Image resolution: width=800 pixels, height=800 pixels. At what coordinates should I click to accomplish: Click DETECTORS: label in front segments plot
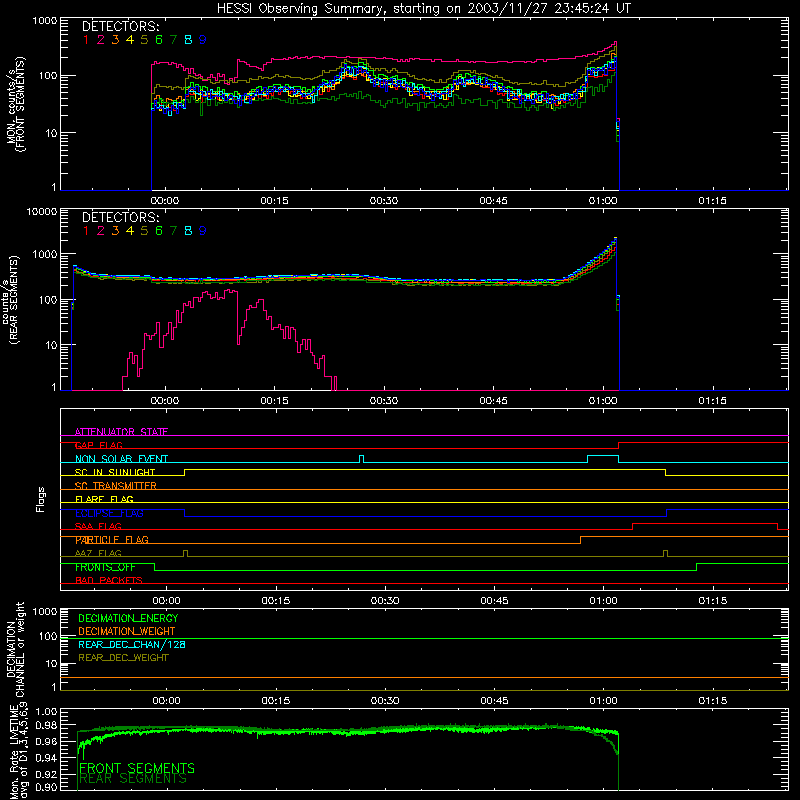(x=121, y=27)
